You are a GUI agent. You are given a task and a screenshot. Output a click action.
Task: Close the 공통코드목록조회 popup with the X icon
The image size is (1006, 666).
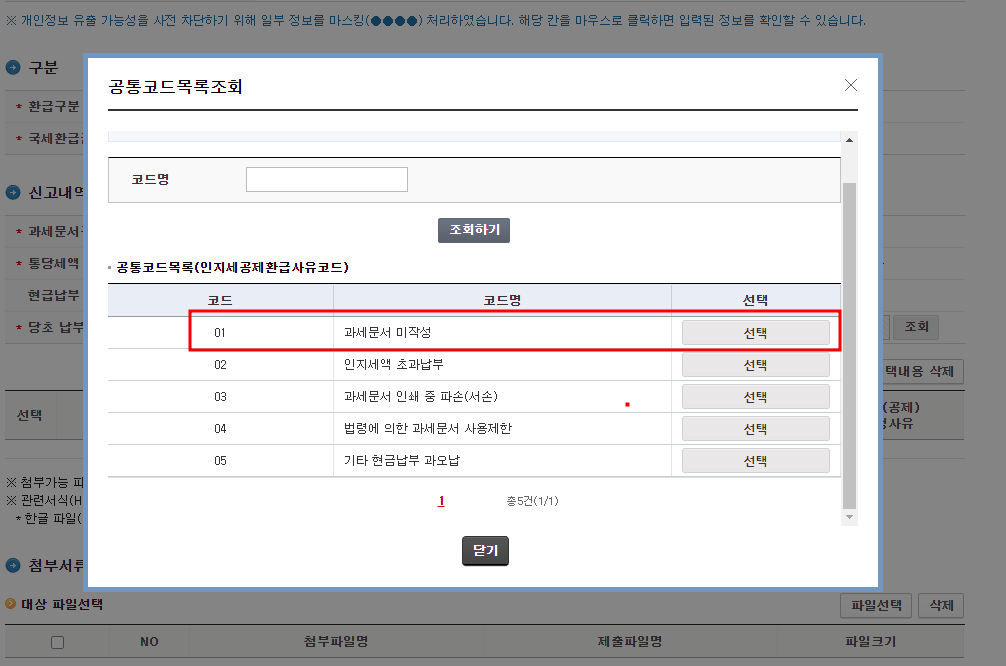851,85
